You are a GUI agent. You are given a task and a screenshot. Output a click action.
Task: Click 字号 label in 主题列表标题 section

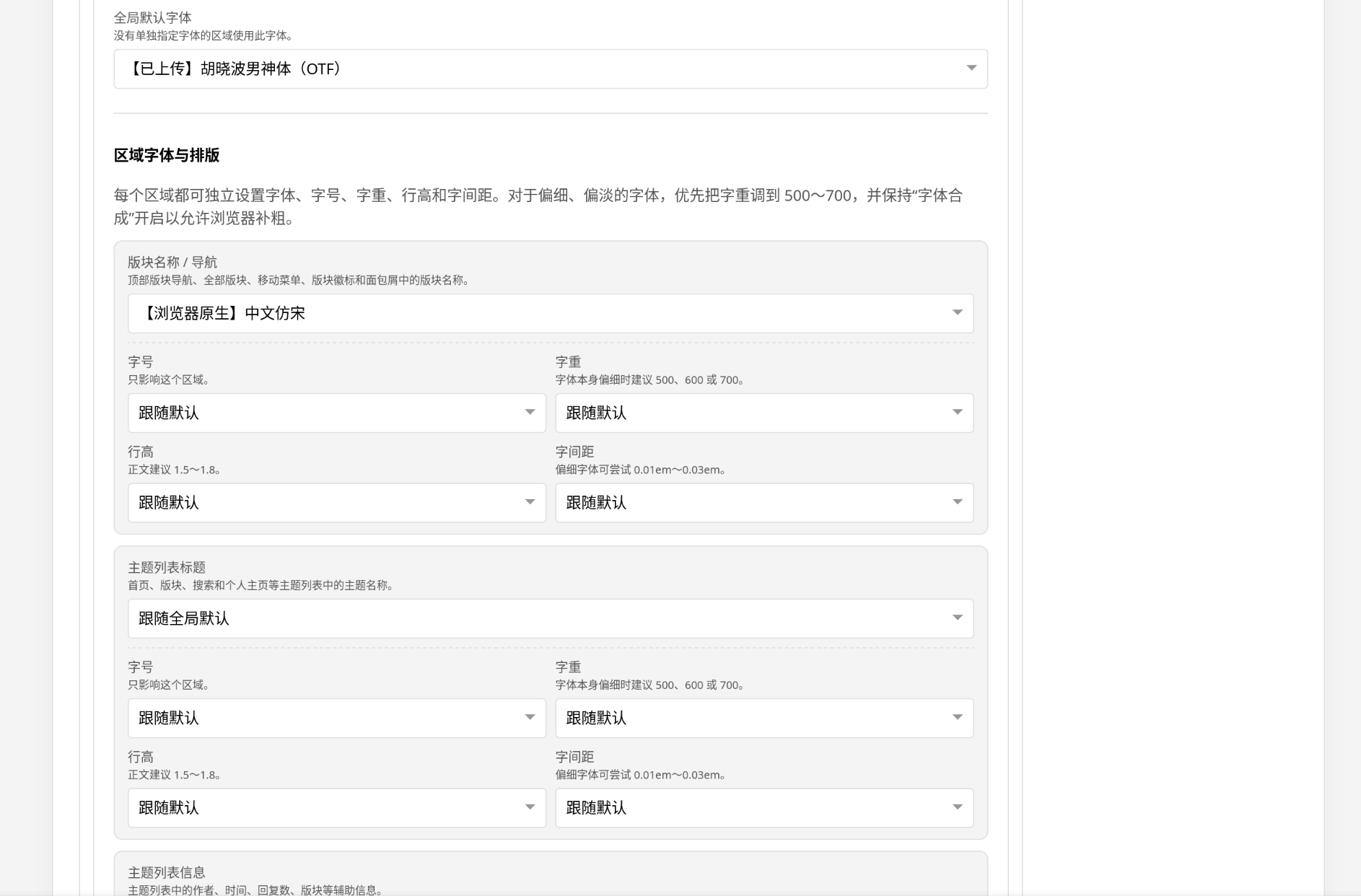coord(141,667)
